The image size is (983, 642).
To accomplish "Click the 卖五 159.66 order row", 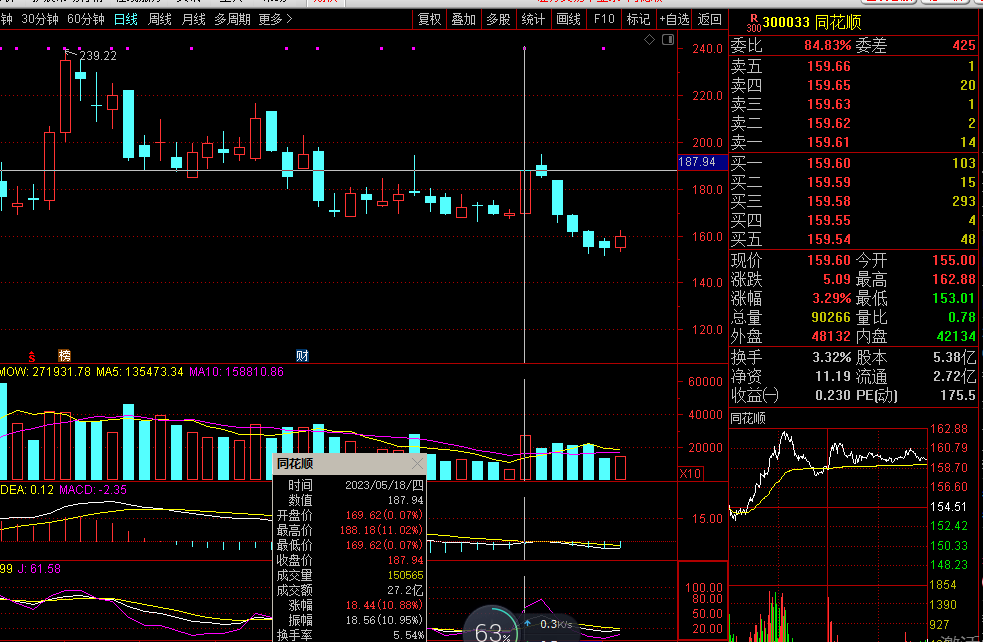I will (853, 66).
